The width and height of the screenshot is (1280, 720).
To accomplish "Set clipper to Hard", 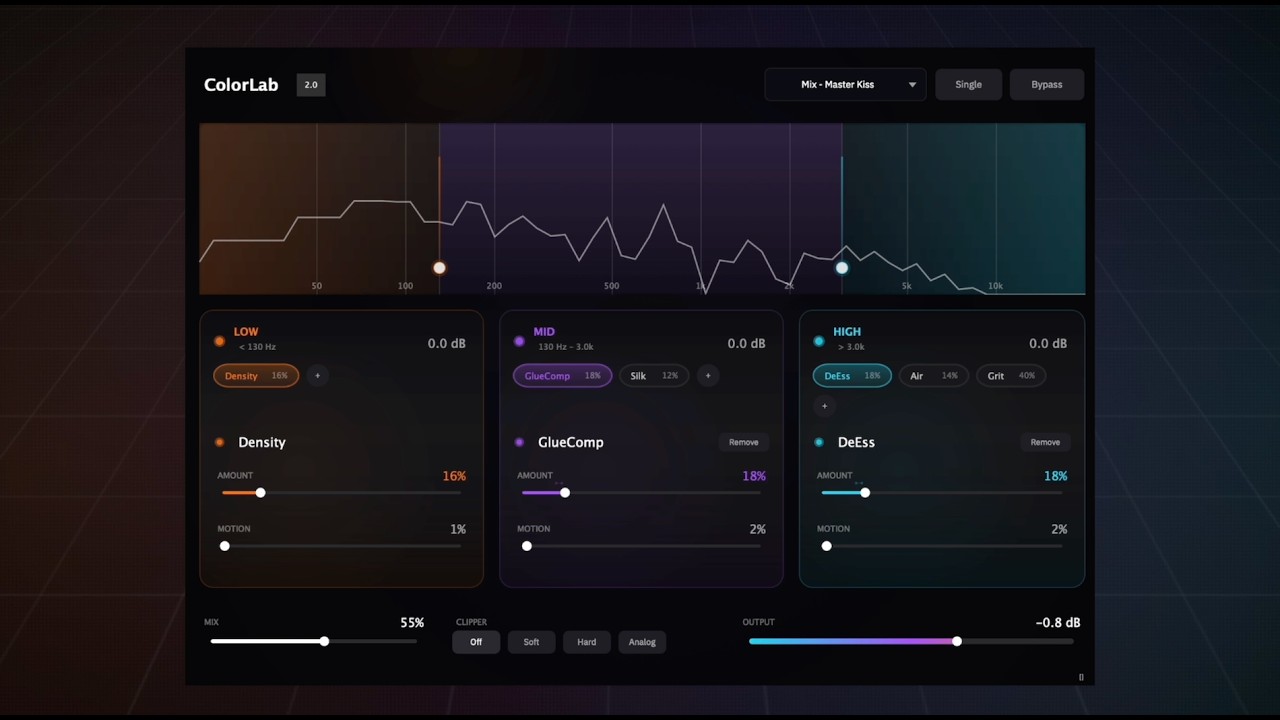I will point(587,642).
